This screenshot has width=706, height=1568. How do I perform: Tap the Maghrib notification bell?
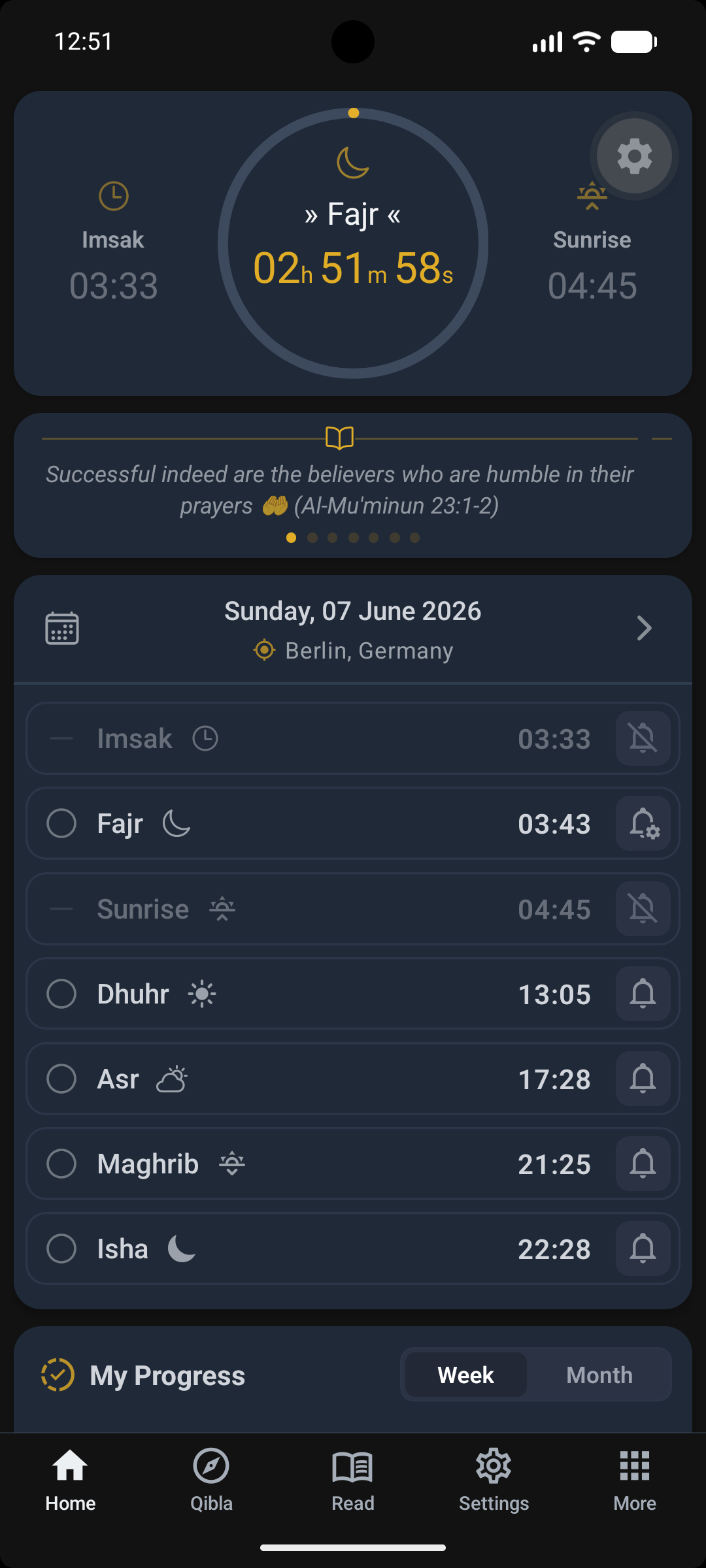(x=643, y=1164)
